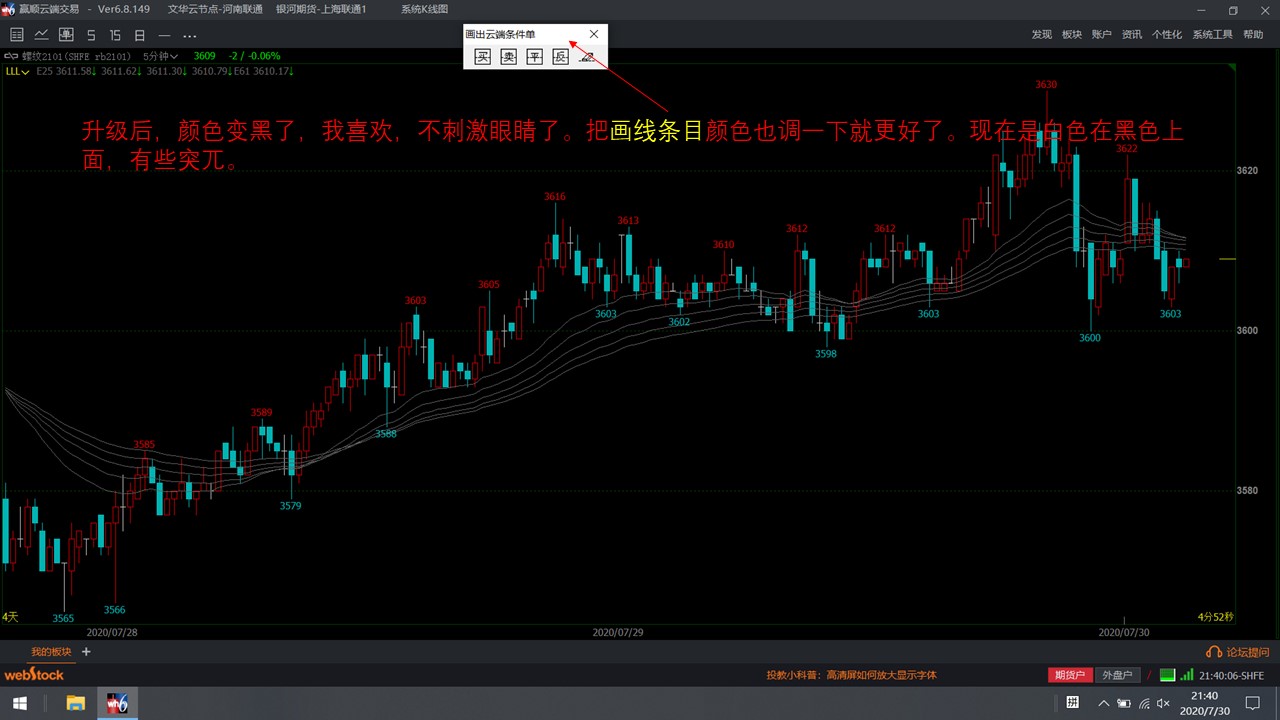This screenshot has height=720, width=1280.
Task: Select the 反 (reverse) order icon
Action: [560, 58]
